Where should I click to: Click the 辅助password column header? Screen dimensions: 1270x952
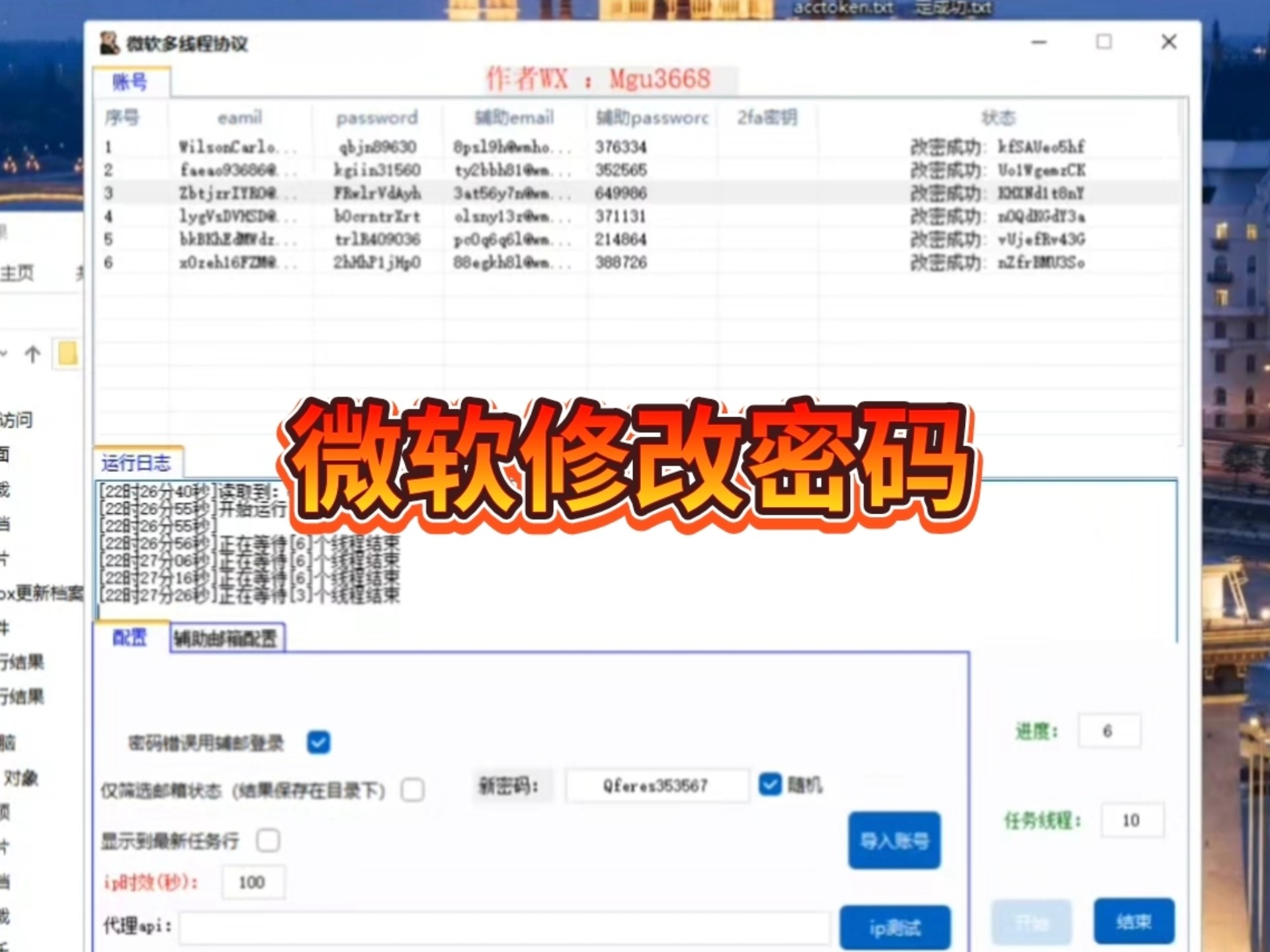[652, 118]
